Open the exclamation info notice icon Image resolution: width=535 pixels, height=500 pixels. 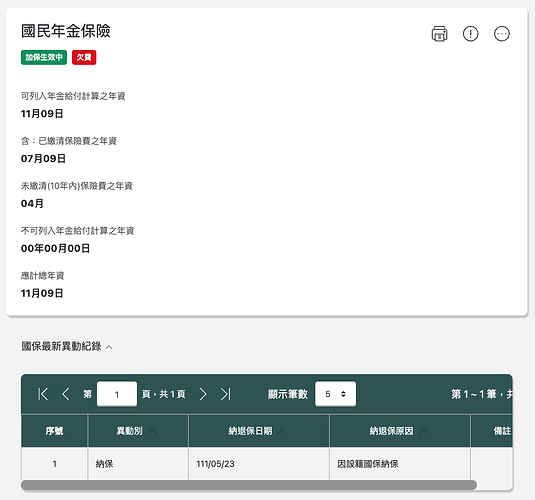[x=471, y=33]
